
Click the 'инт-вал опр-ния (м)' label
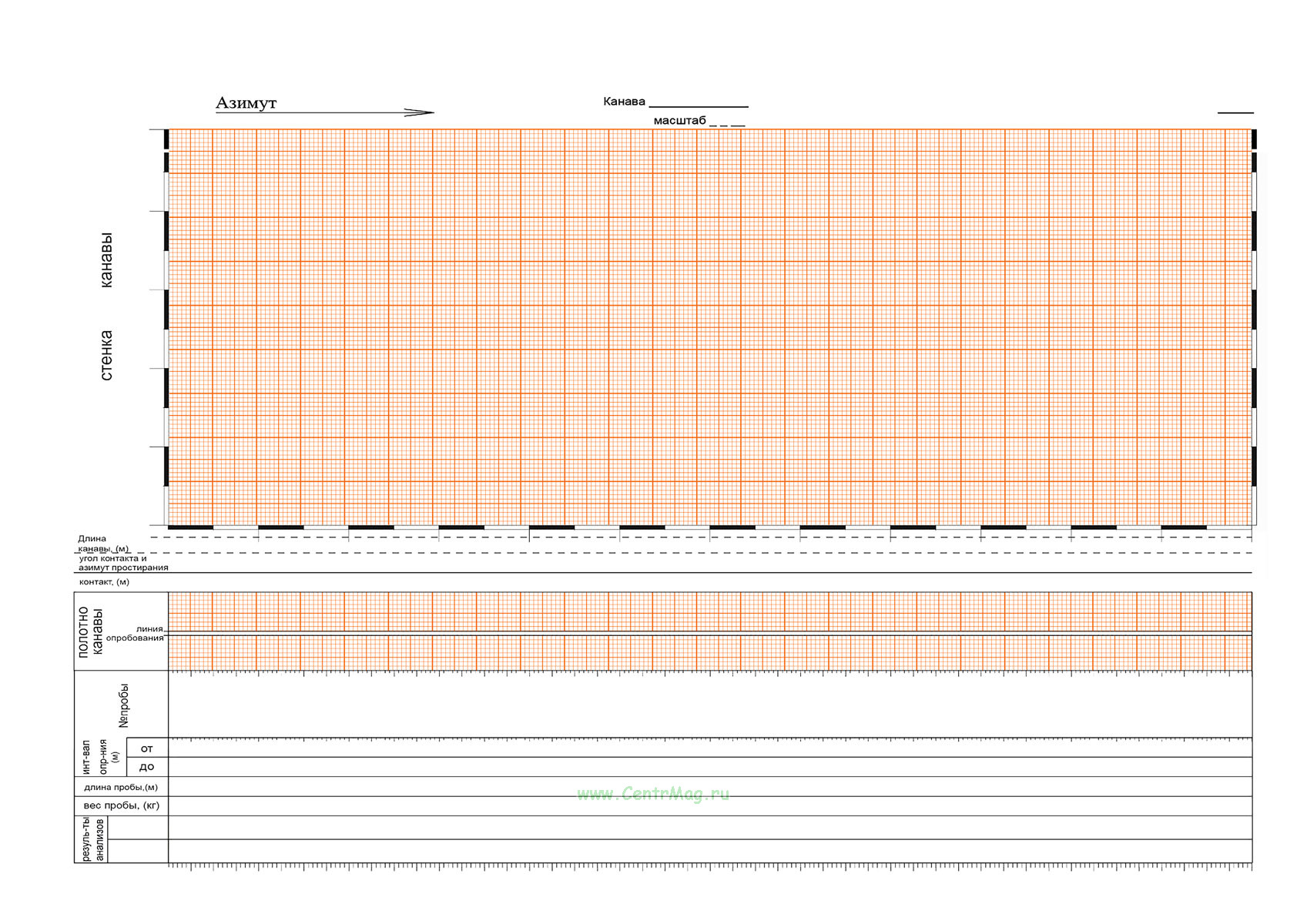(100, 758)
